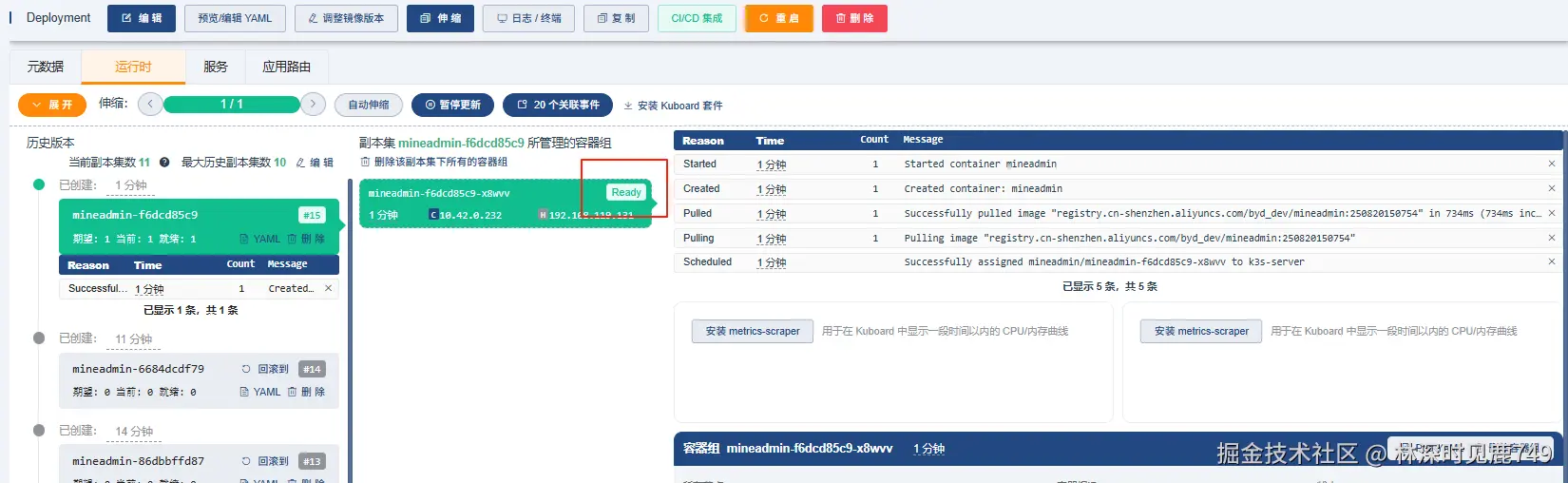The image size is (1568, 483).
Task: Click Successfully assigned message text
Action: pos(1104,261)
